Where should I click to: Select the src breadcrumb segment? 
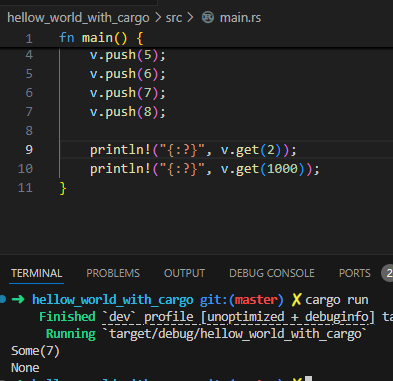point(174,18)
